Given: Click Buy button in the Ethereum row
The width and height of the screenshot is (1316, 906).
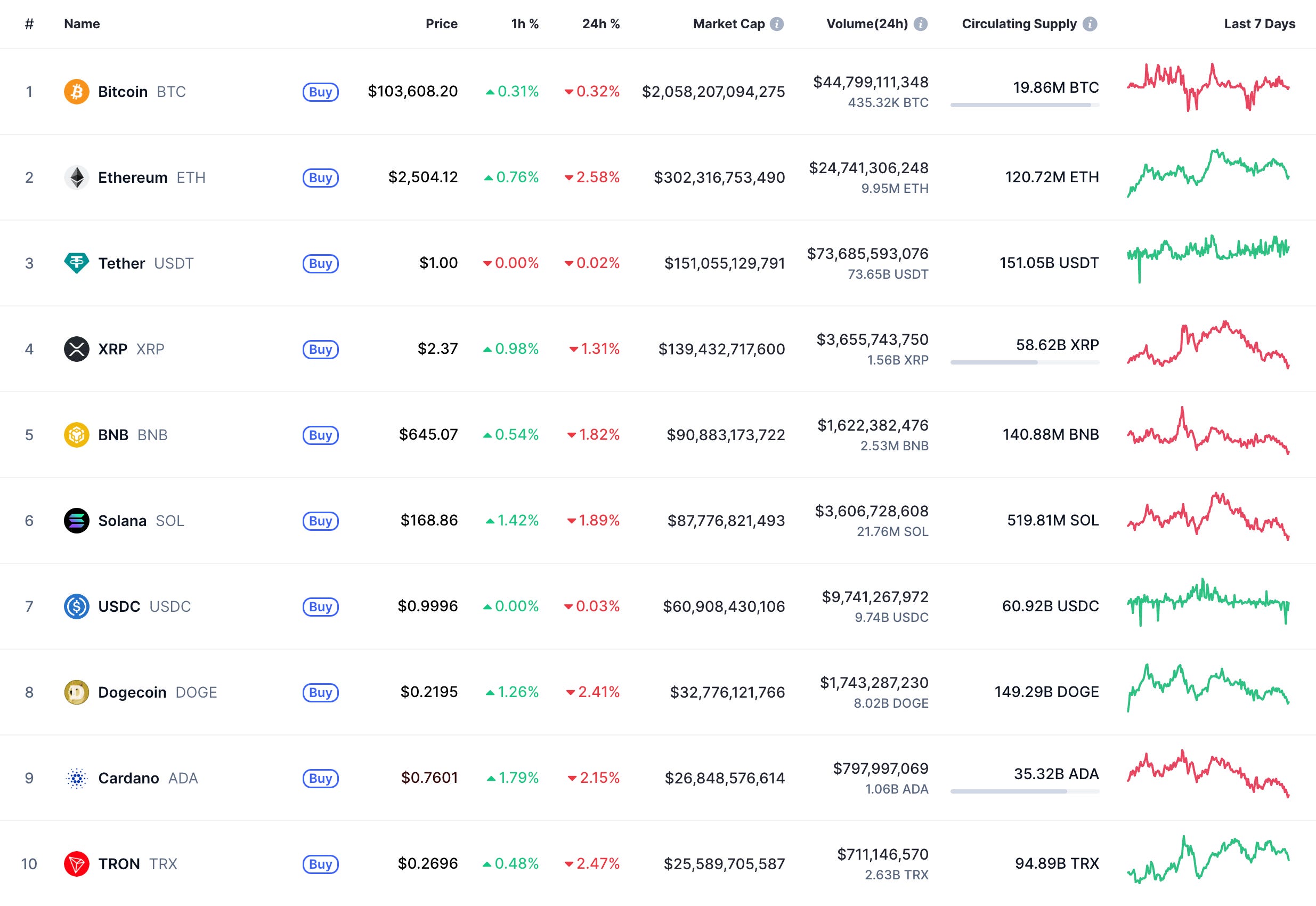Looking at the screenshot, I should pos(321,177).
